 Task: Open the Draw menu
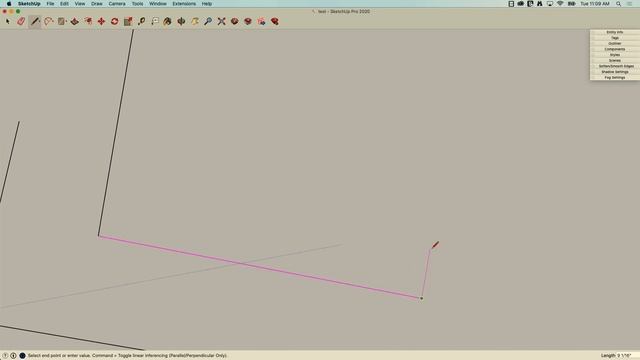(x=97, y=4)
